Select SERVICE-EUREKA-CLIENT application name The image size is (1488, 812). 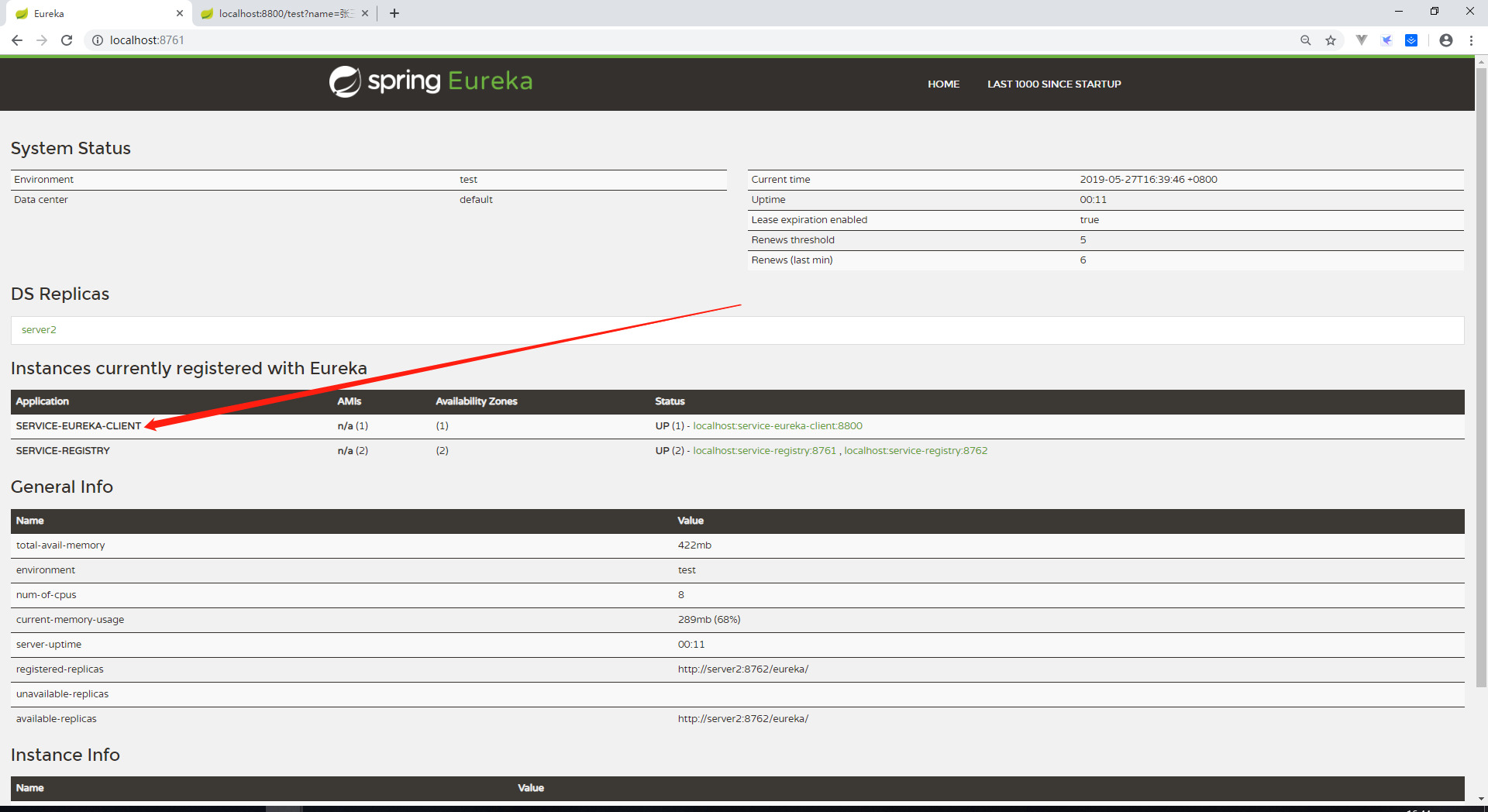78,426
